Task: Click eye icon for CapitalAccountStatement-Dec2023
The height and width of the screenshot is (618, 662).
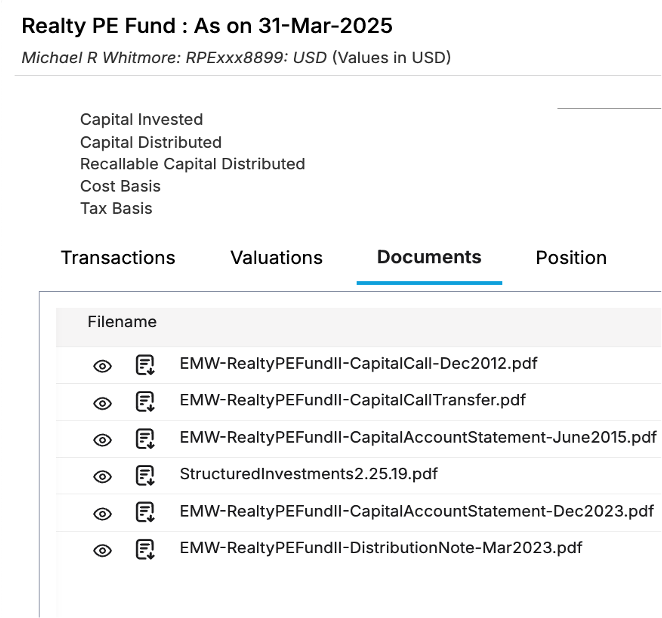Action: coord(102,513)
